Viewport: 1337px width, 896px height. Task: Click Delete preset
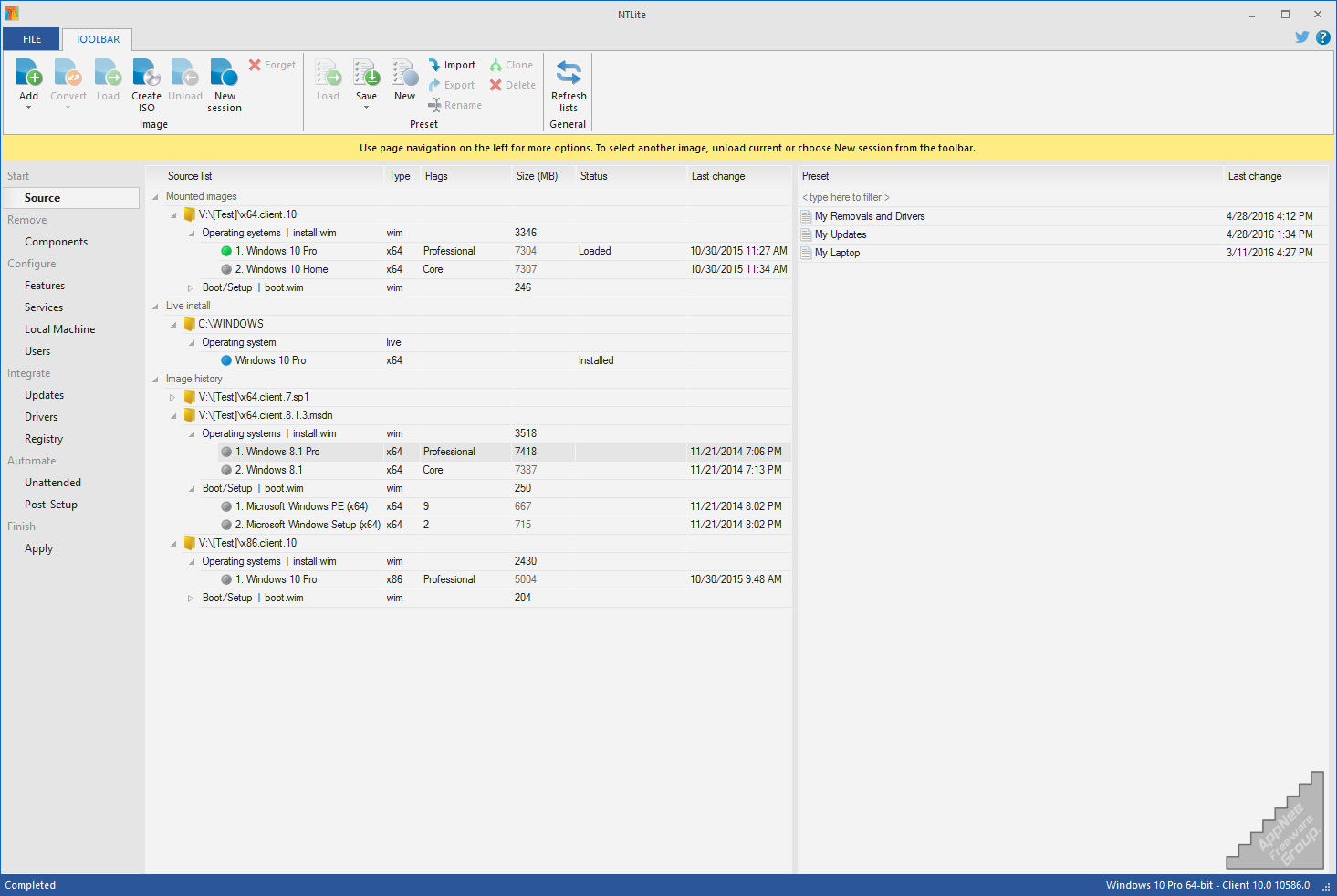(x=512, y=85)
